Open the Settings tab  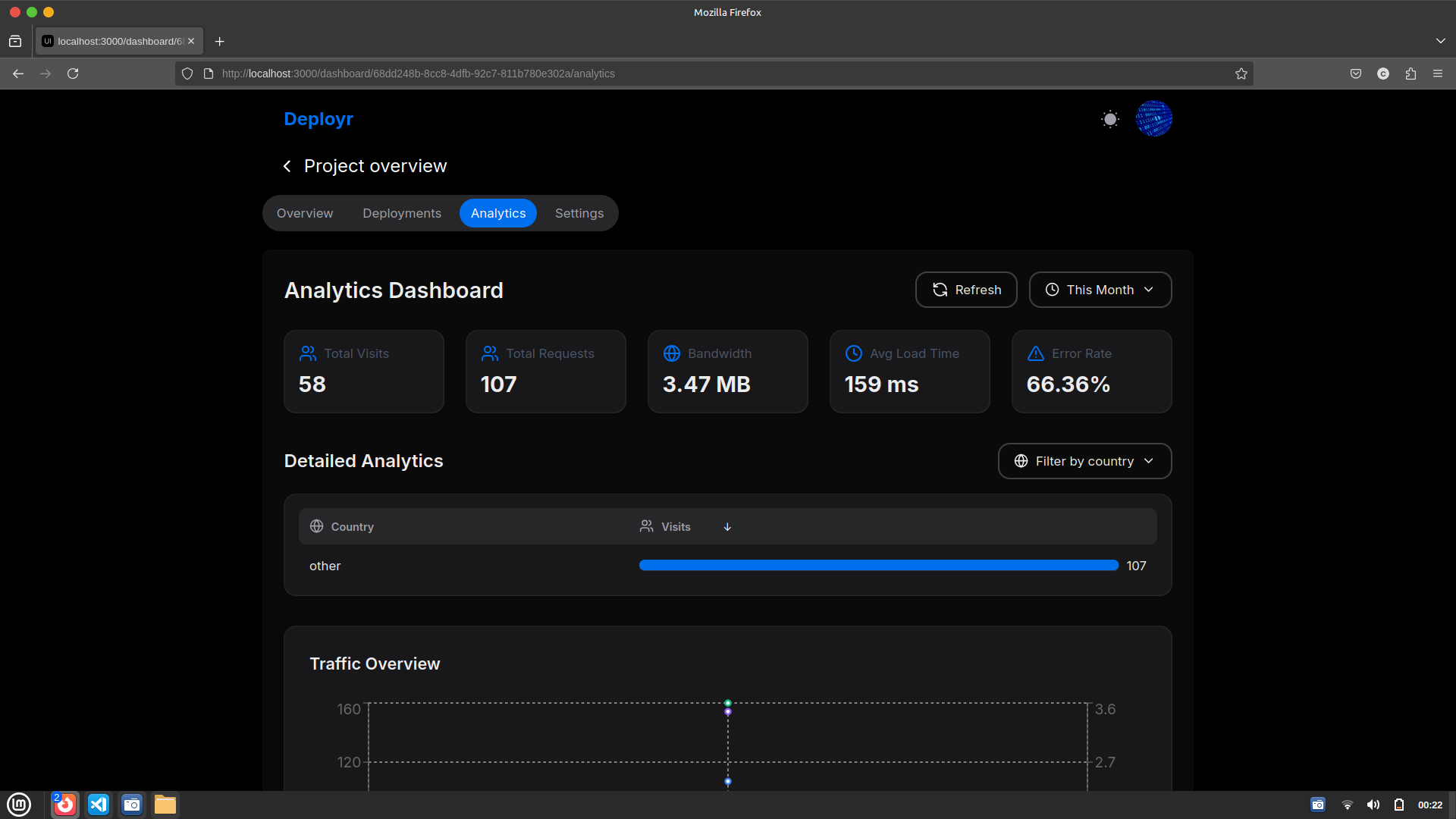(579, 213)
